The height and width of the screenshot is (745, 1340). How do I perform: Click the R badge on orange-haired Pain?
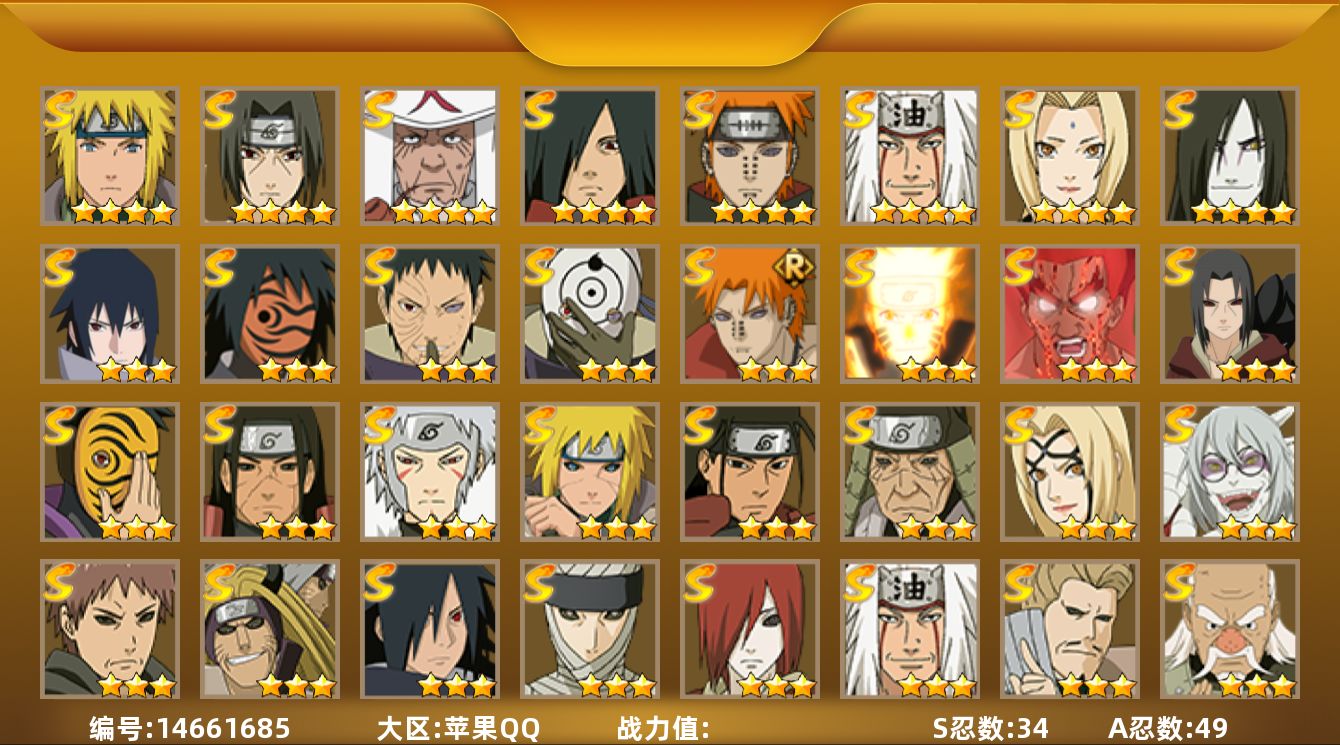coord(797,266)
